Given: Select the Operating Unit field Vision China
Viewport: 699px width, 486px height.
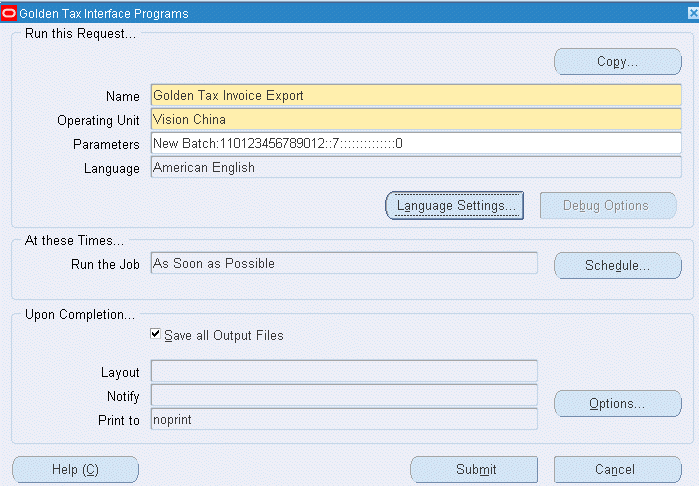Looking at the screenshot, I should (x=416, y=119).
